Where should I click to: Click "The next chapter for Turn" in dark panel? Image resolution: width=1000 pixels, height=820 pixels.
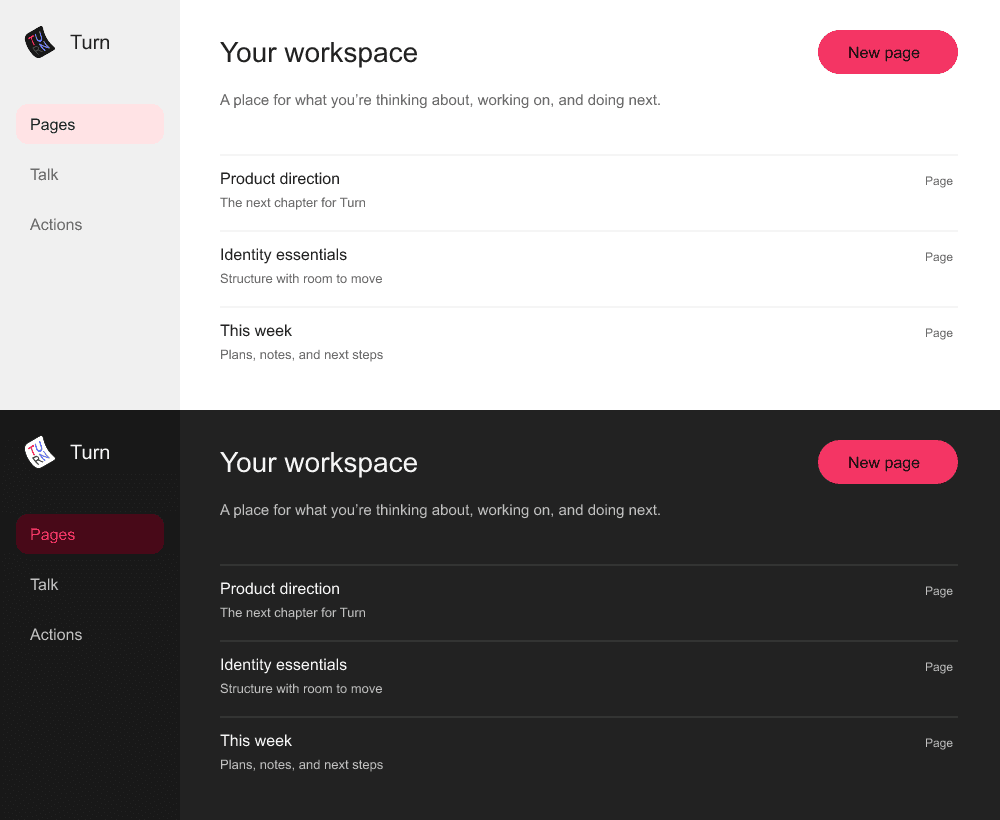[x=293, y=613]
